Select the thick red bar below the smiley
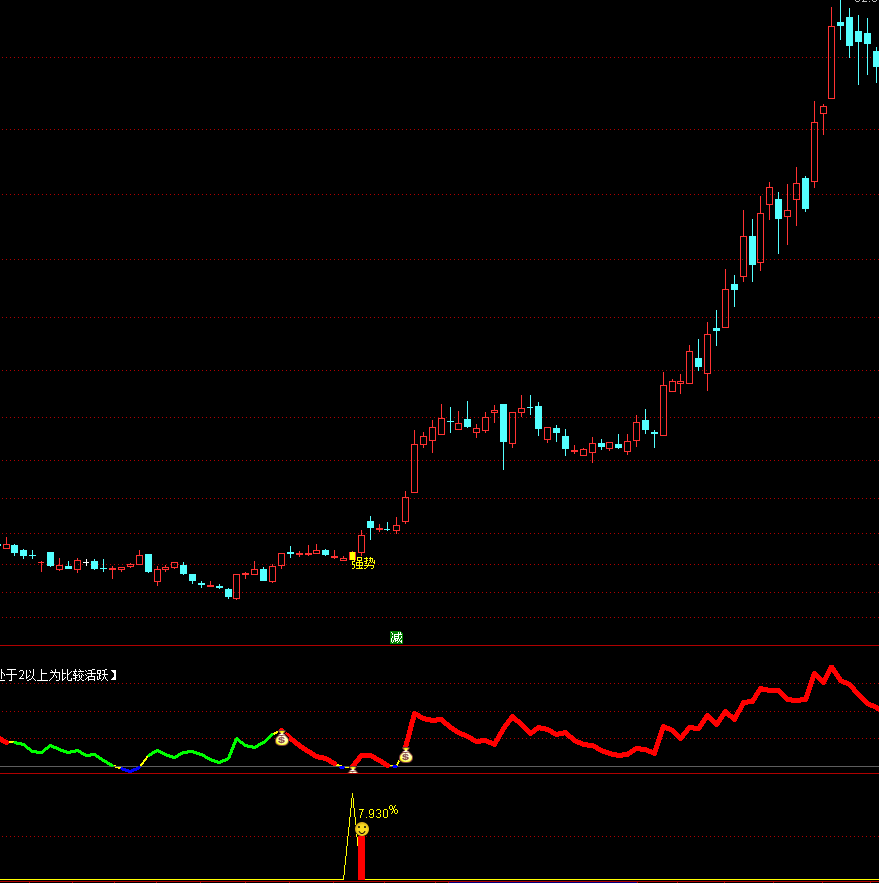The height and width of the screenshot is (883, 879). pos(361,860)
